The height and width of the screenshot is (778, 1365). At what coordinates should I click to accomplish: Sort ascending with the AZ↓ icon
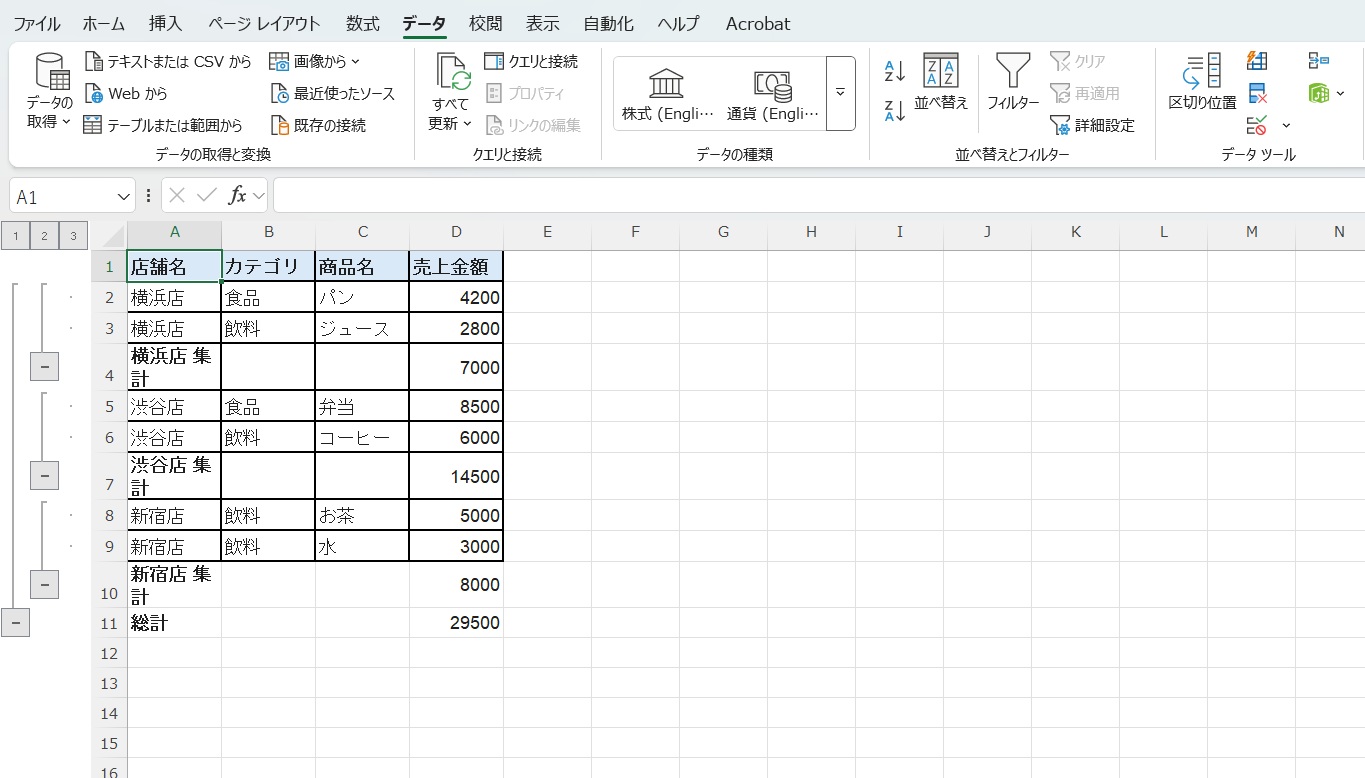(x=893, y=72)
